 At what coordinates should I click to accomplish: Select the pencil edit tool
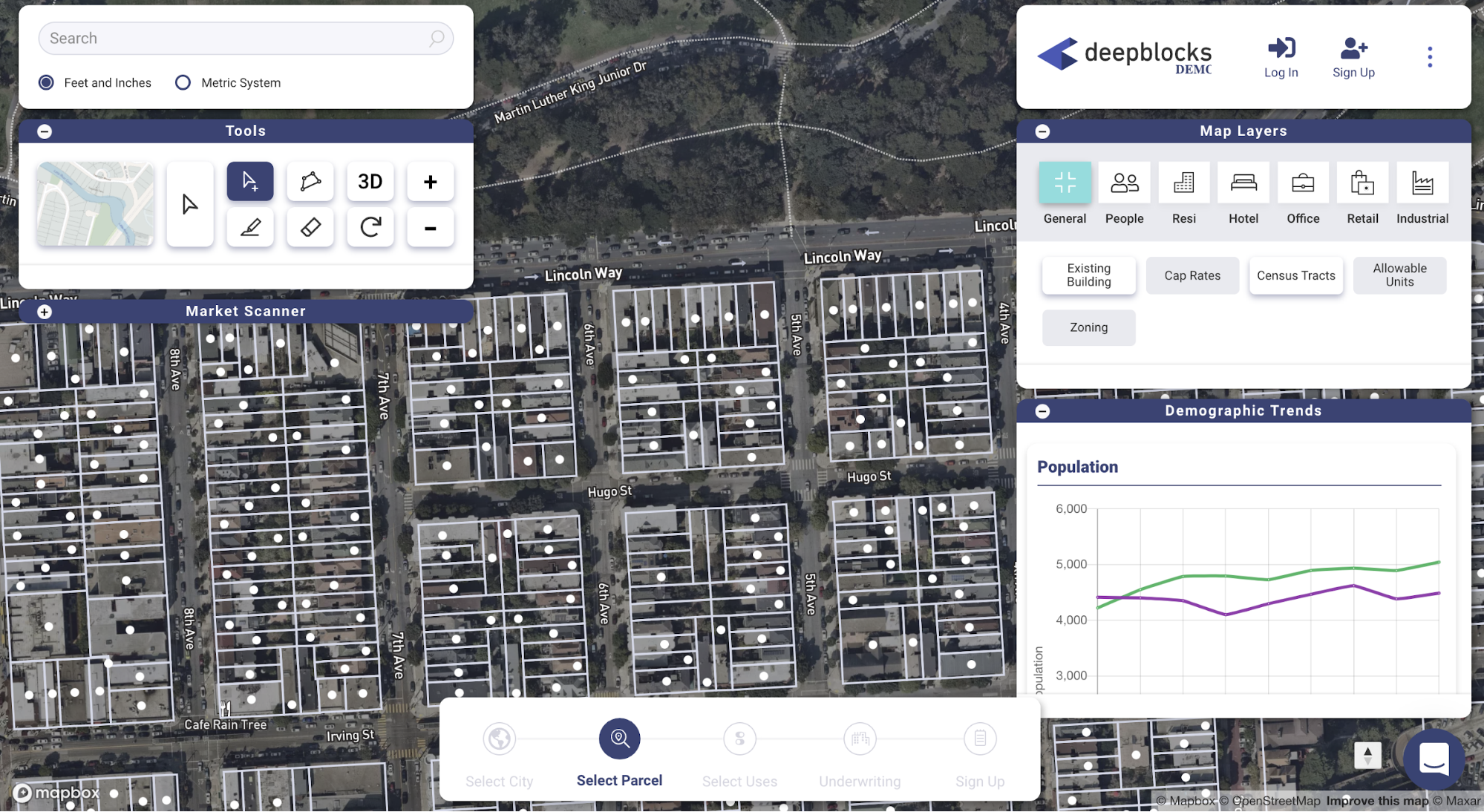click(250, 227)
